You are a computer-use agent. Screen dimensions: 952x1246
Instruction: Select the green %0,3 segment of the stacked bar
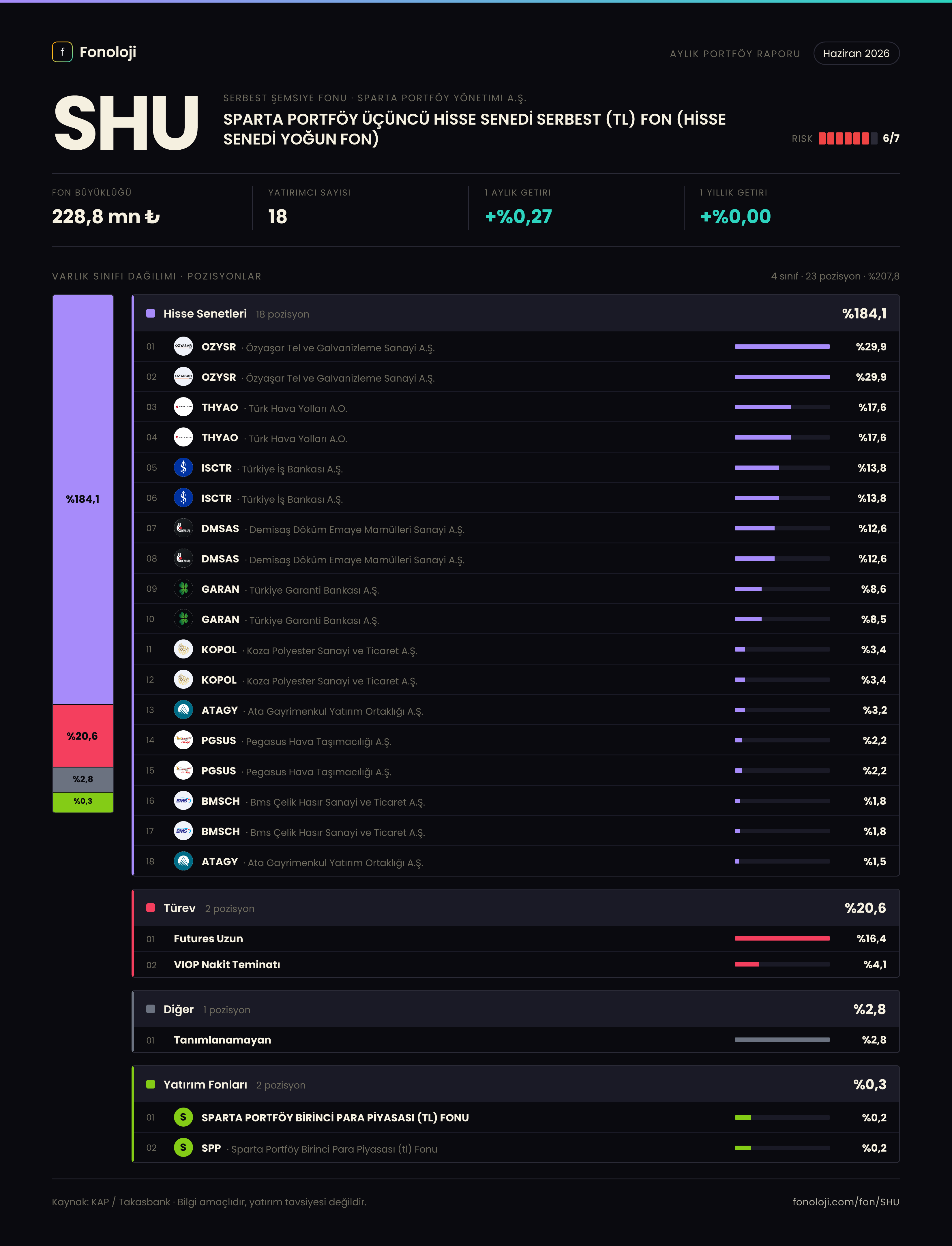[83, 802]
